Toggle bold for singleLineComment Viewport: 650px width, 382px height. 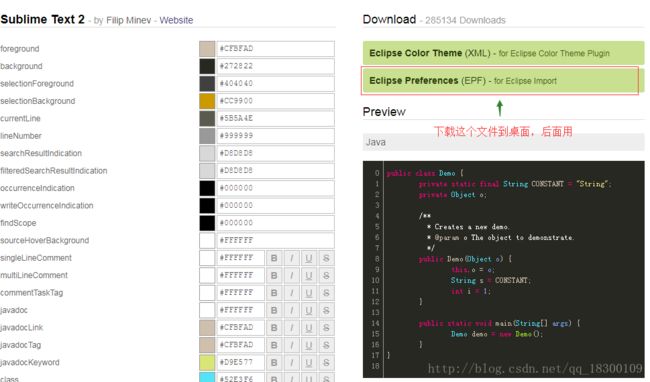[274, 258]
